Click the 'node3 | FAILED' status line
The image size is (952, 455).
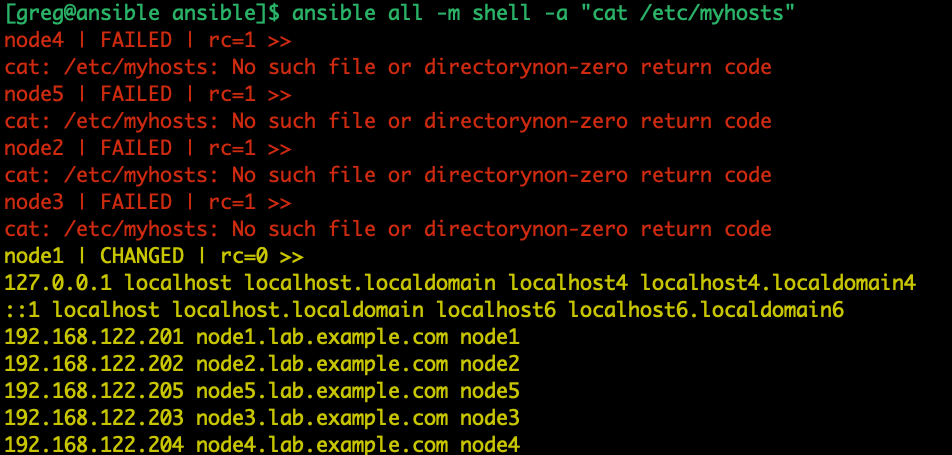(148, 202)
